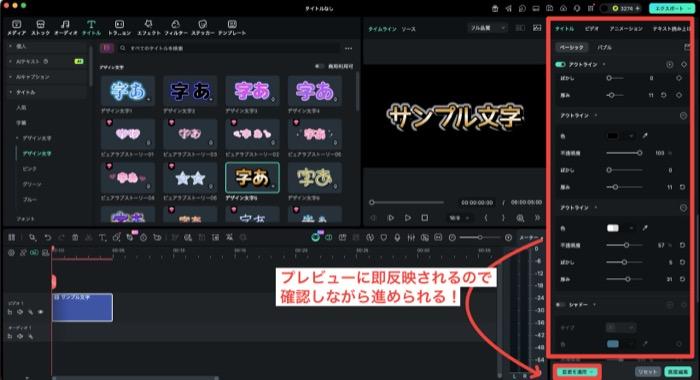Viewport: 700px width, 380px height.
Task: Click the speed icon in timeline toolbar
Action: click(143, 238)
